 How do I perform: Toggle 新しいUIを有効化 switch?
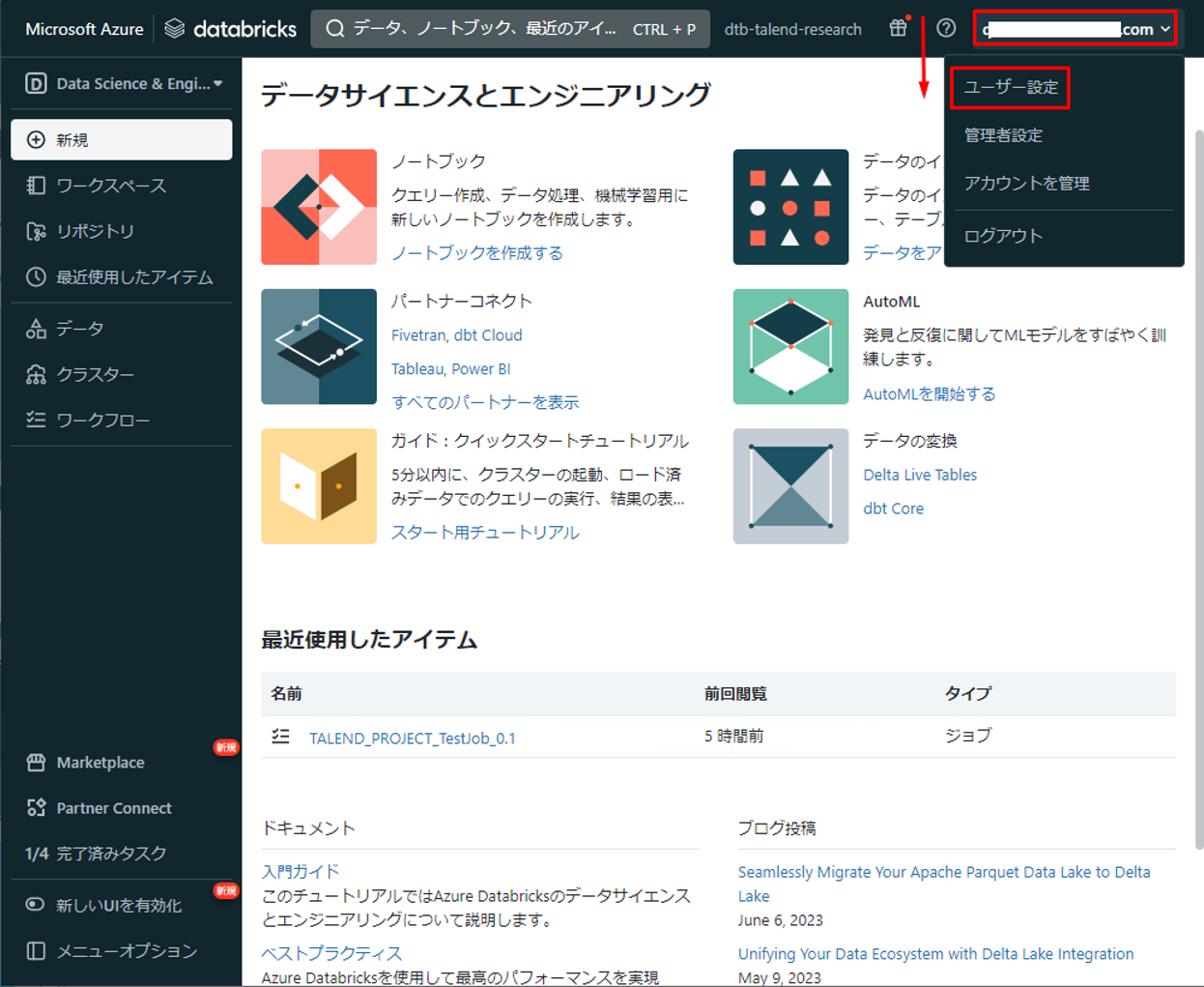35,905
